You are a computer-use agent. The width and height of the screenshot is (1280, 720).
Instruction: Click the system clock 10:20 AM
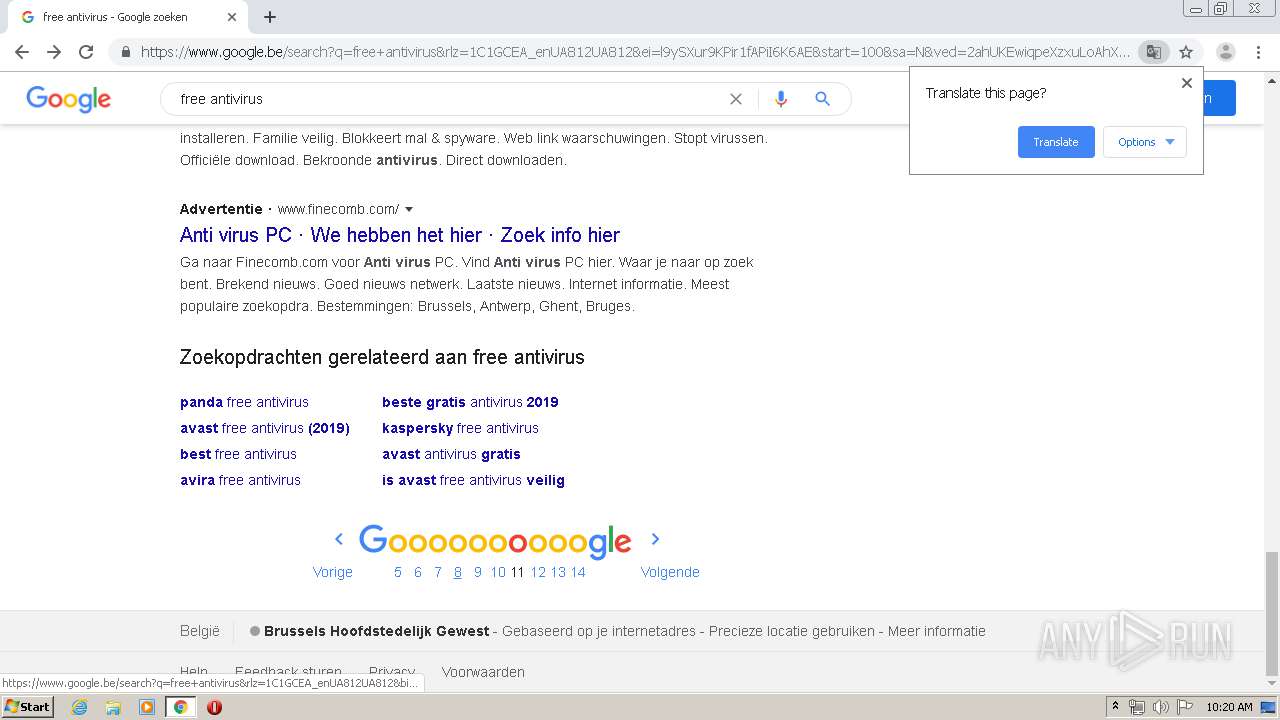point(1229,707)
